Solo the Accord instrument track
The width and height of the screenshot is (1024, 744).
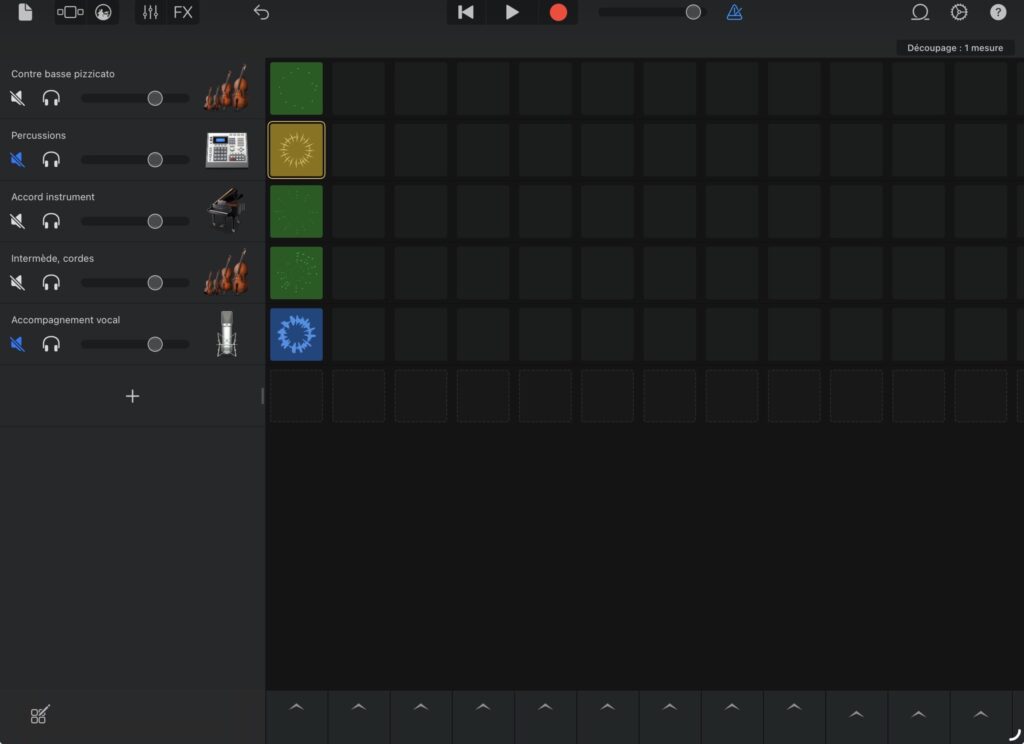(51, 221)
